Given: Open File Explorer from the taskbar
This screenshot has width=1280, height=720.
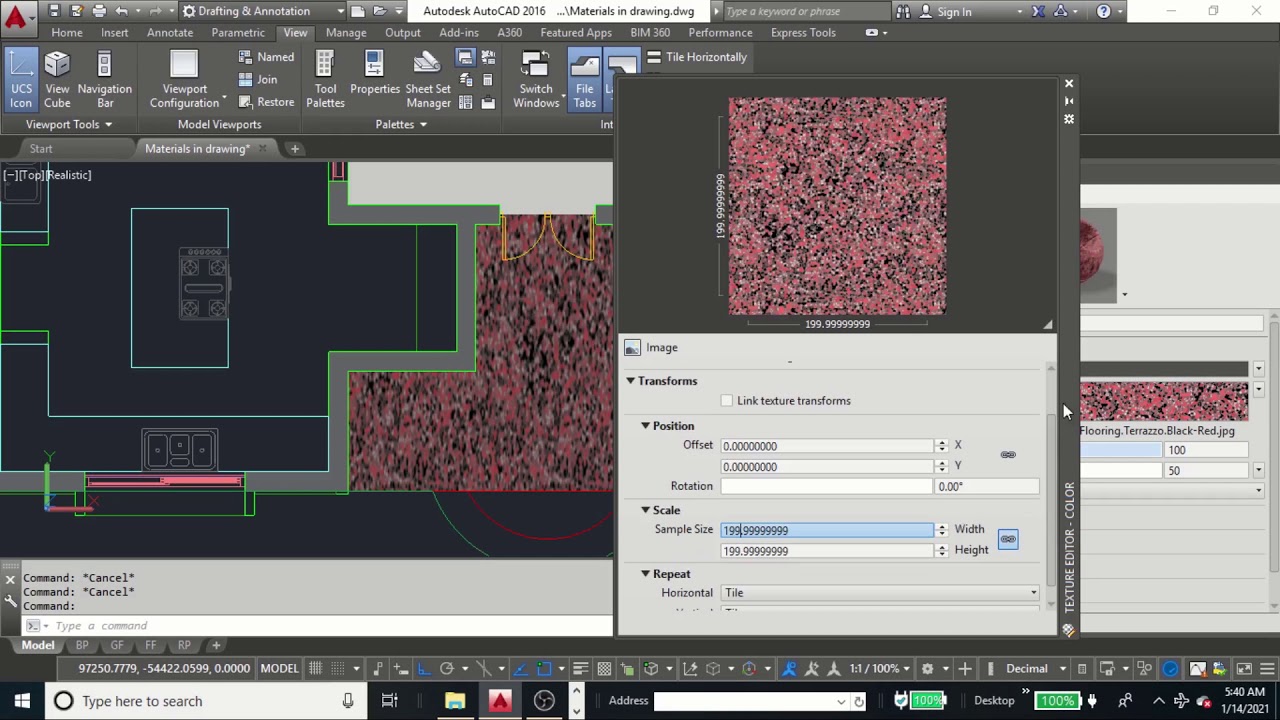Looking at the screenshot, I should 455,701.
